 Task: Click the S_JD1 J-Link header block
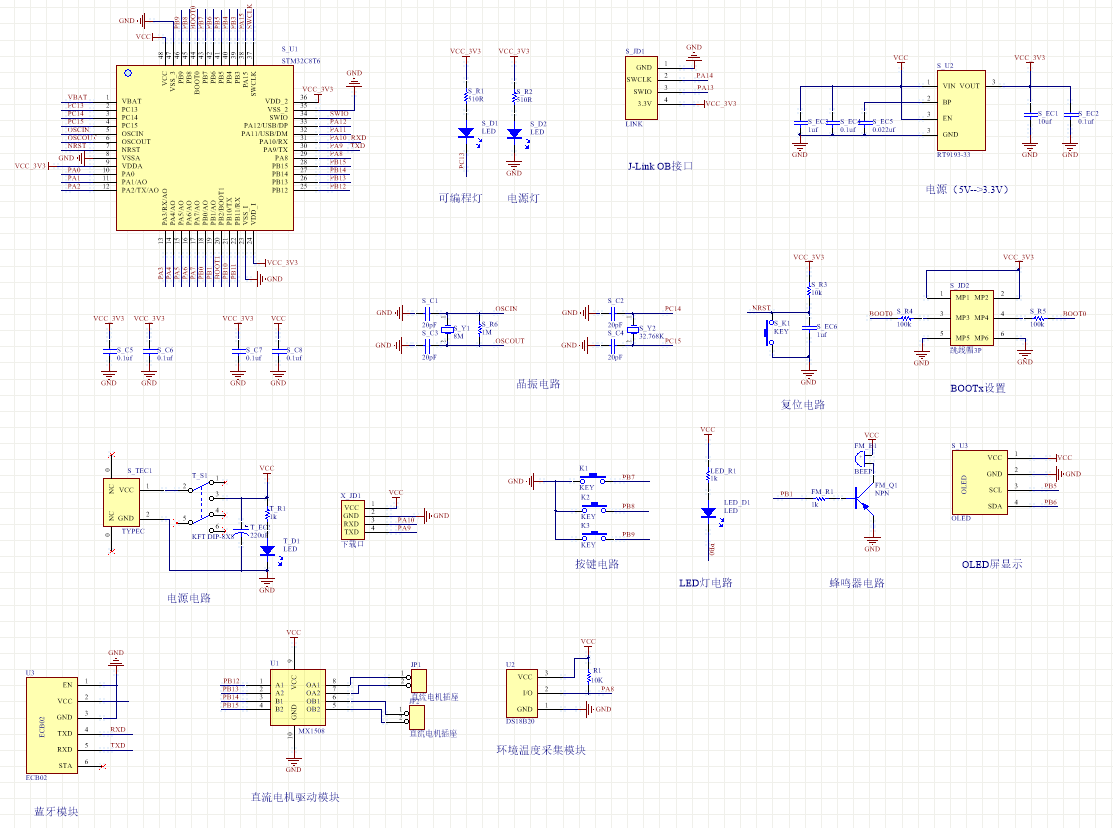pyautogui.click(x=640, y=86)
